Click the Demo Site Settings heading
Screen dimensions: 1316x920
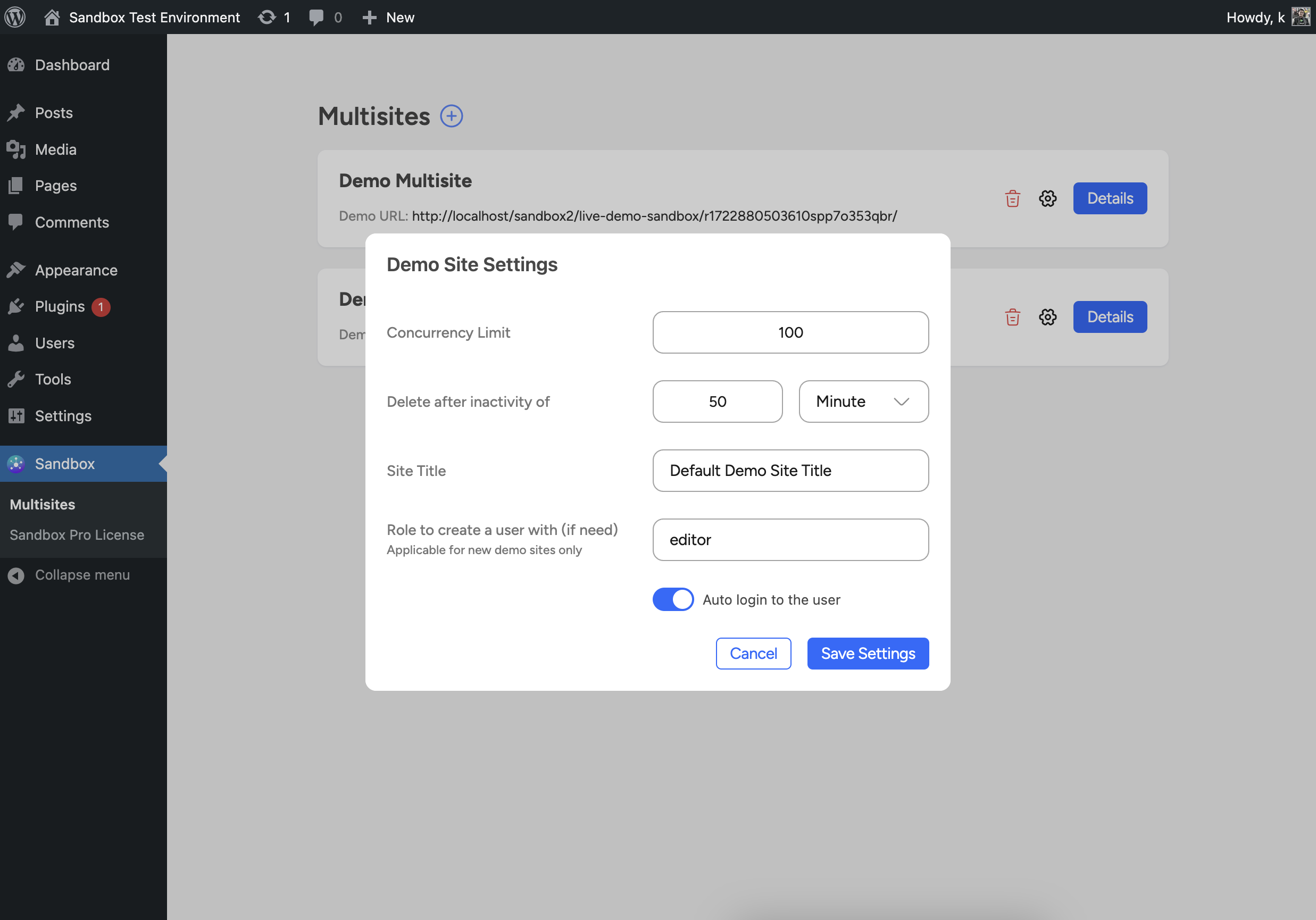click(x=472, y=265)
